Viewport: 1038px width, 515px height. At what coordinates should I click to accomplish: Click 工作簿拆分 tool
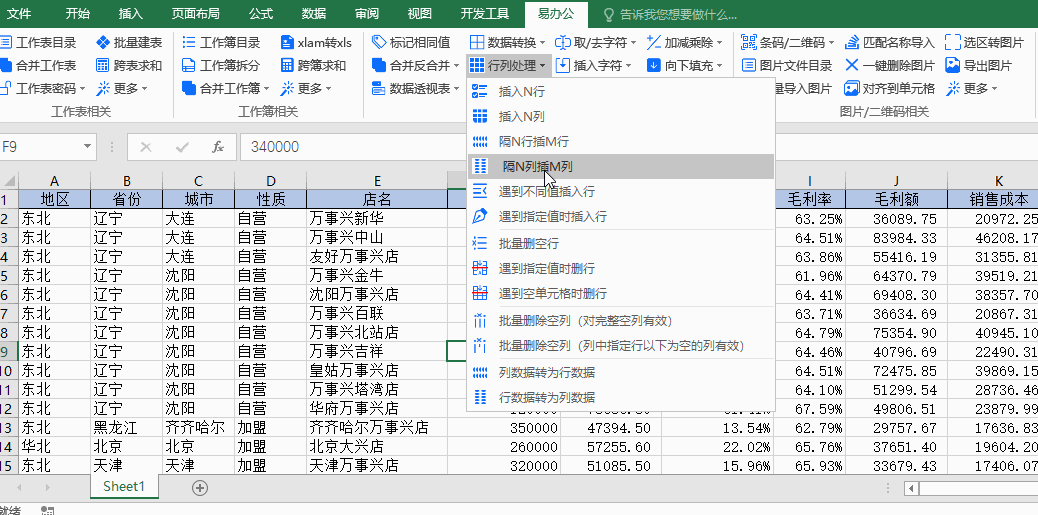(x=221, y=66)
